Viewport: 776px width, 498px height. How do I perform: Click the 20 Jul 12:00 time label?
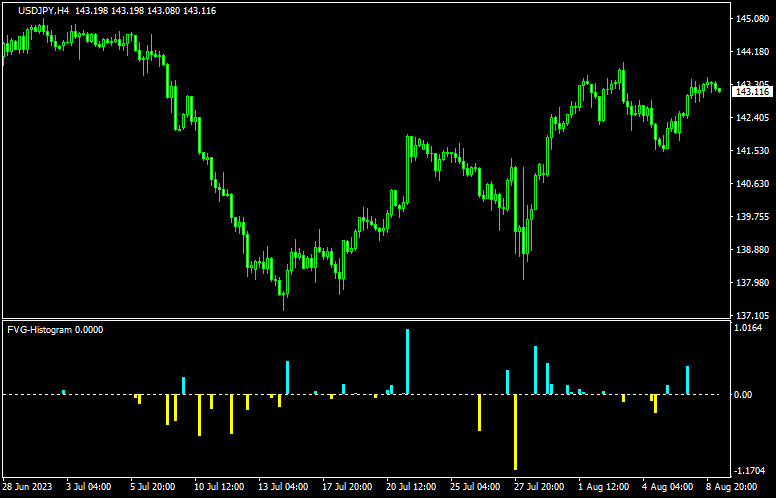point(411,487)
